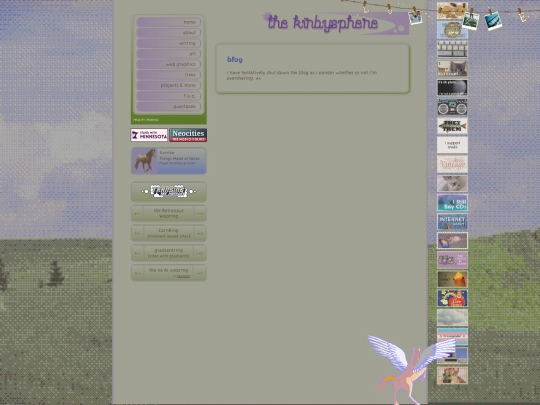Click the purple tarot cards stamp

[x=452, y=260]
